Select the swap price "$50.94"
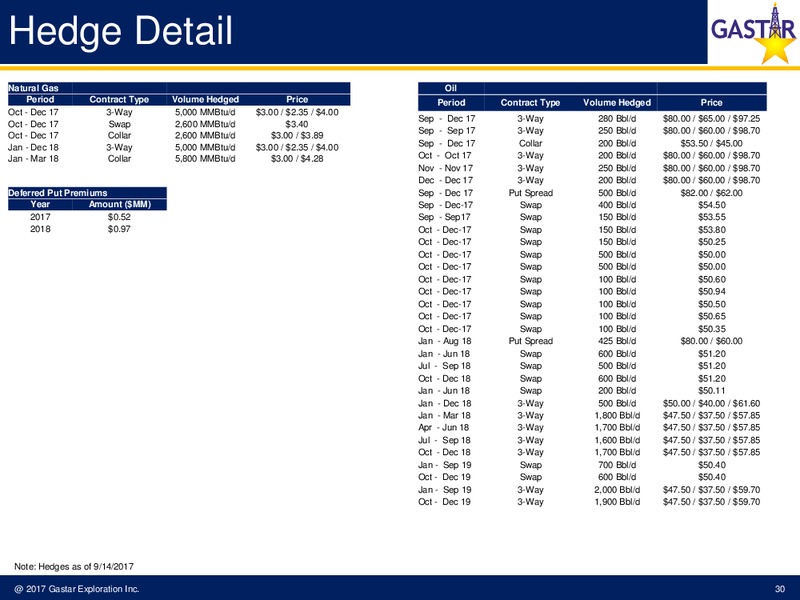This screenshot has width=800, height=600. click(x=711, y=291)
